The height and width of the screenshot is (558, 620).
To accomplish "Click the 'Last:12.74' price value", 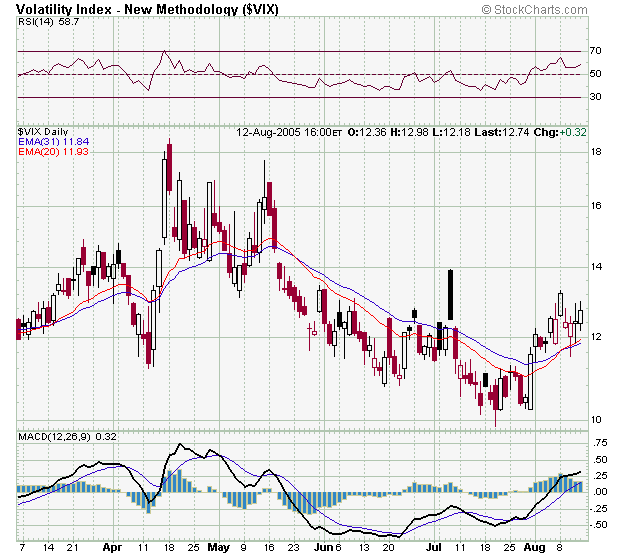I will pyautogui.click(x=501, y=132).
